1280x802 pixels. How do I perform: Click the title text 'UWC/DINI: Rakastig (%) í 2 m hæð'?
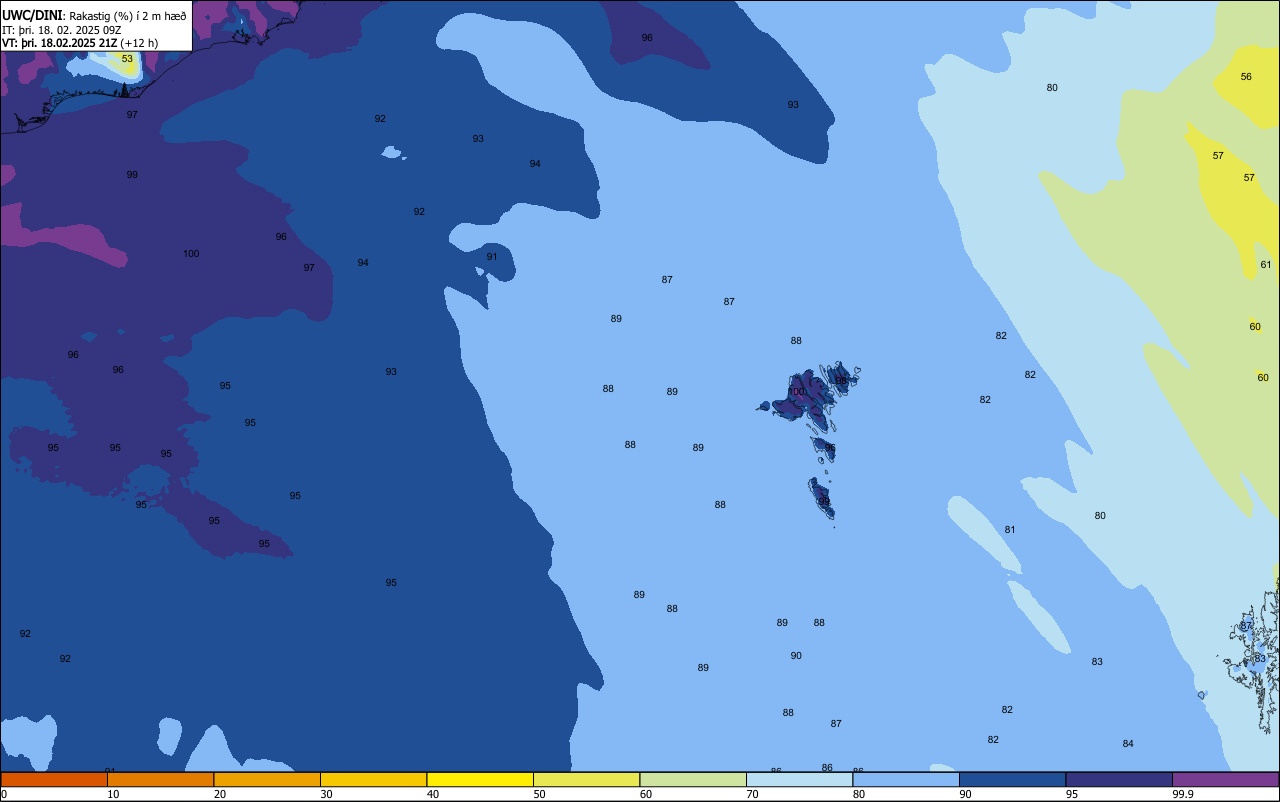point(94,15)
